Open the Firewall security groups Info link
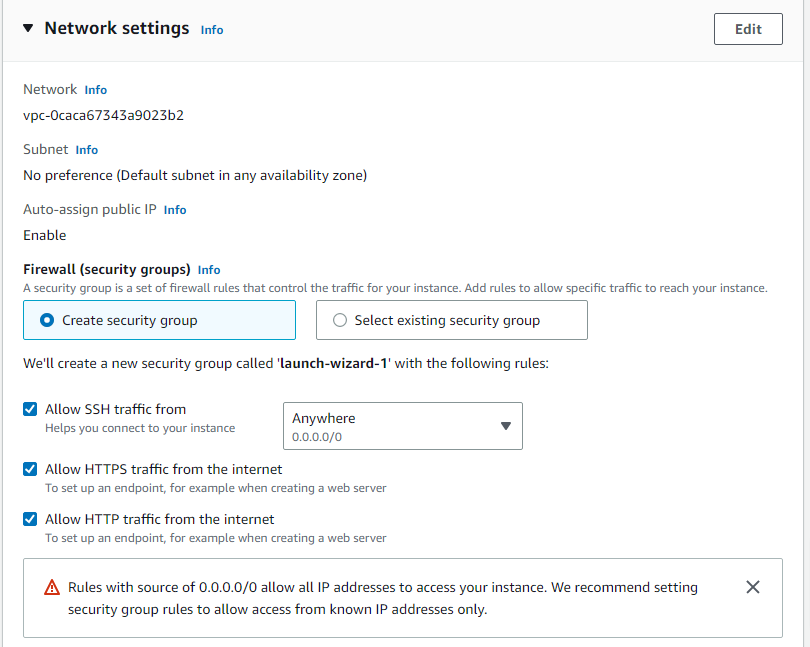Screen dimensions: 810x647 [209, 270]
